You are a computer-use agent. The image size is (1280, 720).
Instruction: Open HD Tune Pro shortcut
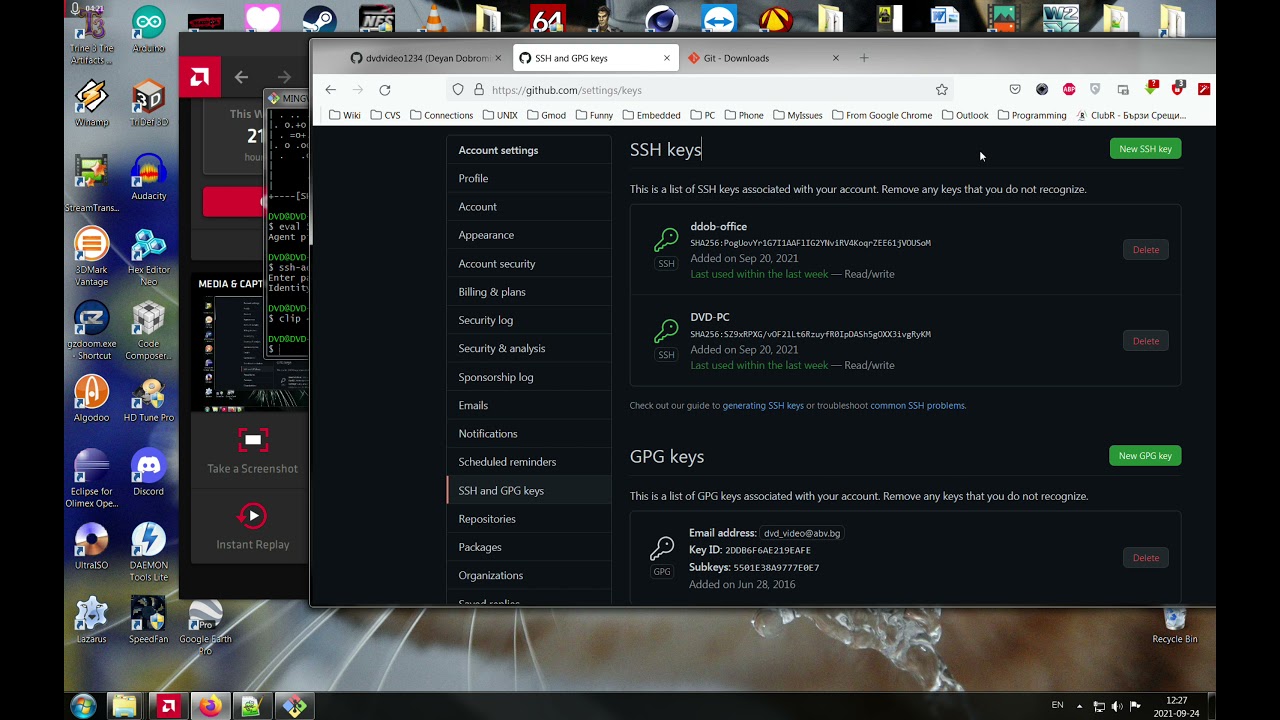[x=148, y=400]
